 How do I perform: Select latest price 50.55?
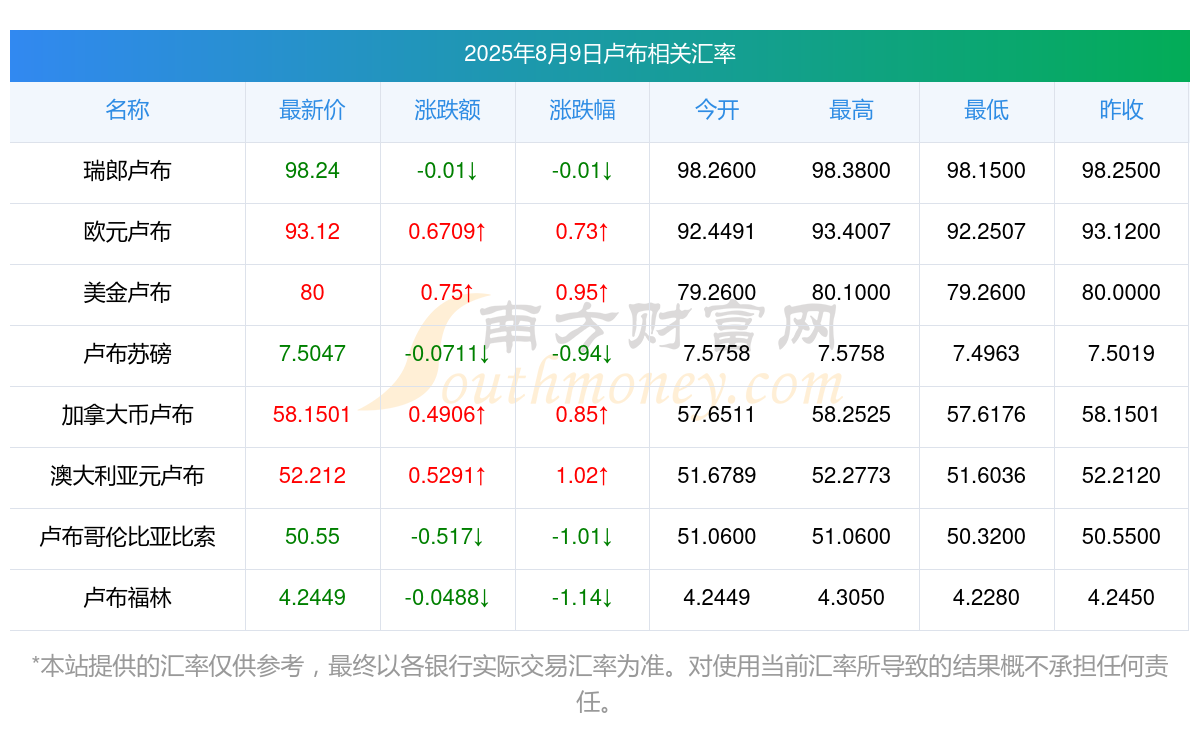tap(312, 537)
